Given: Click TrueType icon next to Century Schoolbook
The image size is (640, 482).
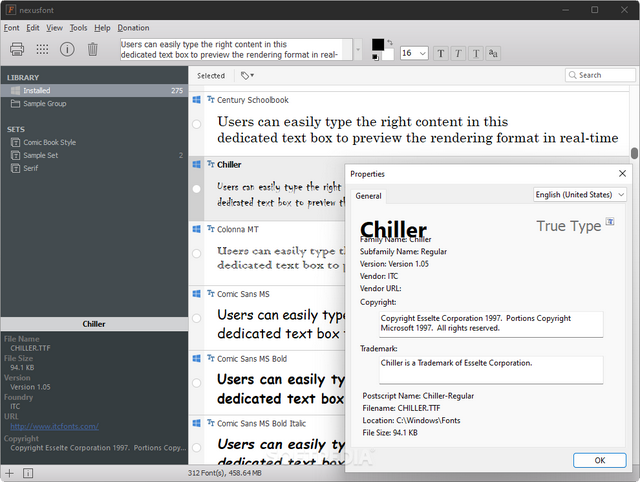Looking at the screenshot, I should pos(211,99).
